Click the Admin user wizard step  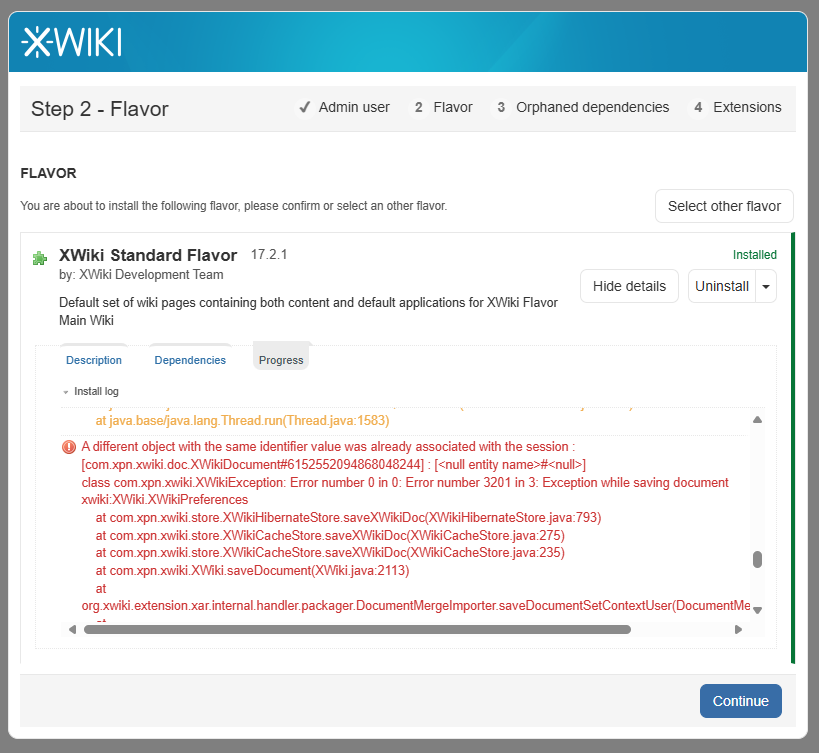[344, 108]
